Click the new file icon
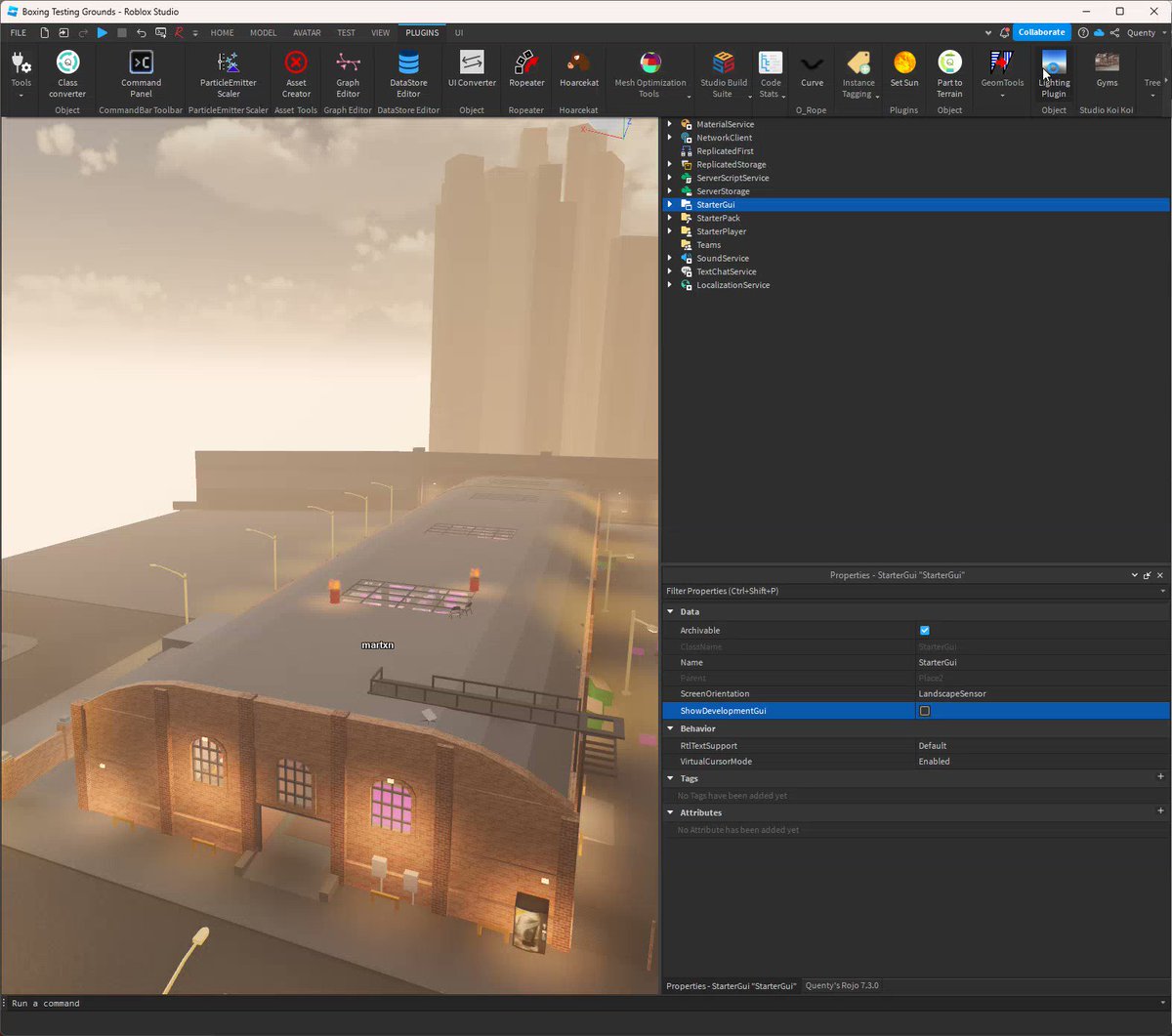The image size is (1172, 1036). pos(44,32)
